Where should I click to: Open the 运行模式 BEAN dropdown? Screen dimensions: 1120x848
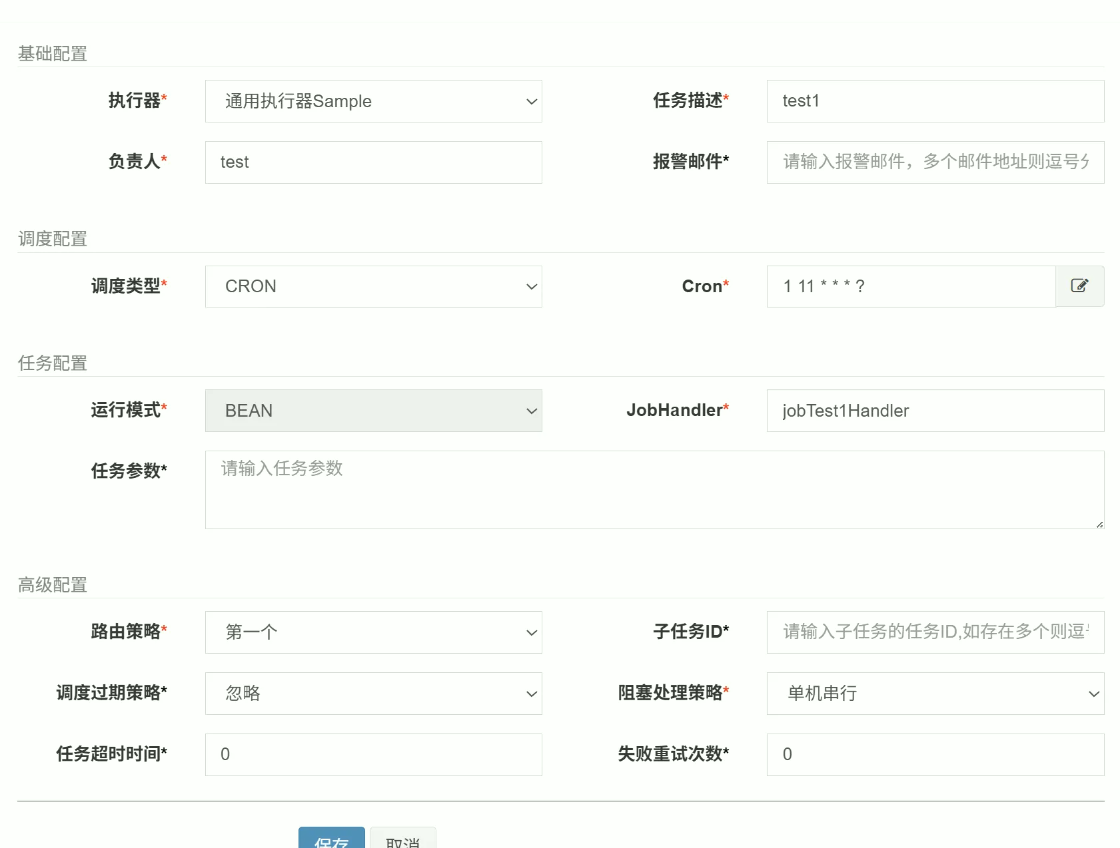[373, 411]
